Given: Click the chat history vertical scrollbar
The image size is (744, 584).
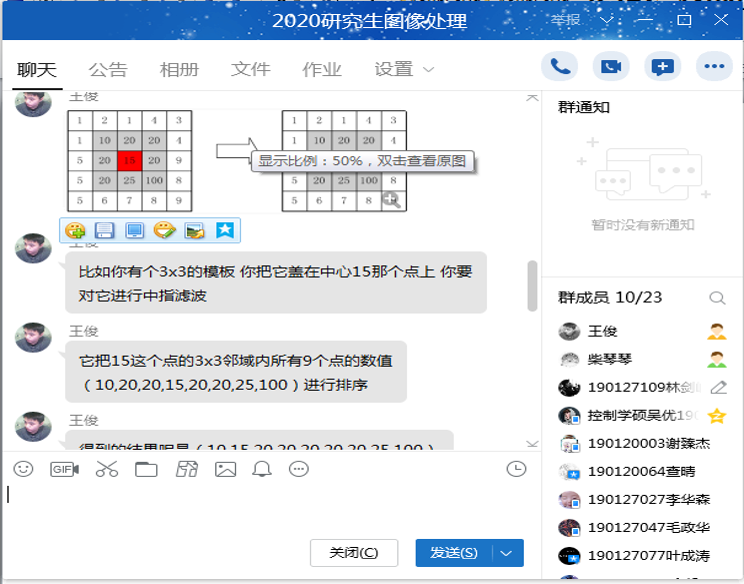Looking at the screenshot, I should 532,285.
